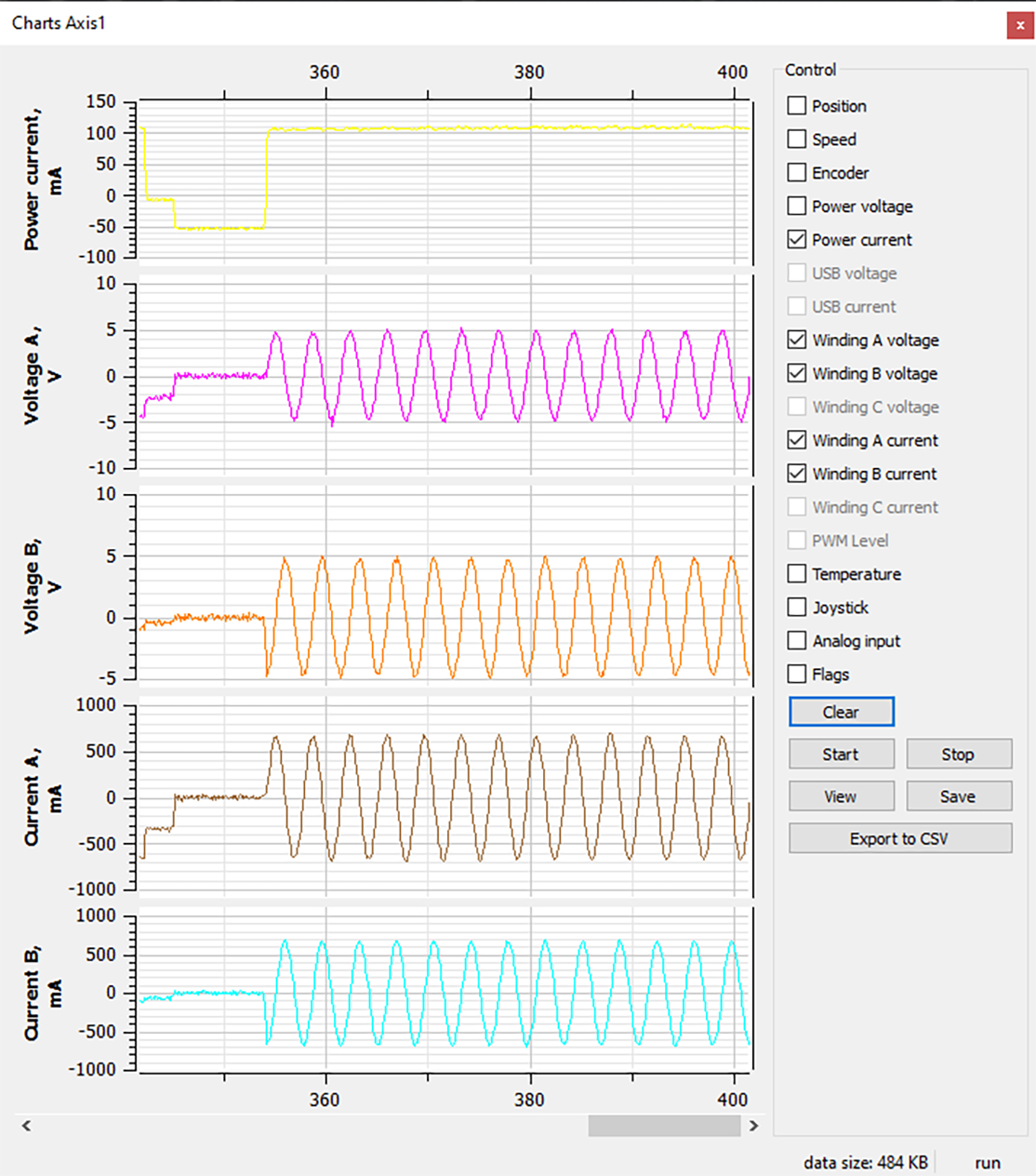1036x1176 pixels.
Task: Open the View dialog
Action: click(841, 796)
